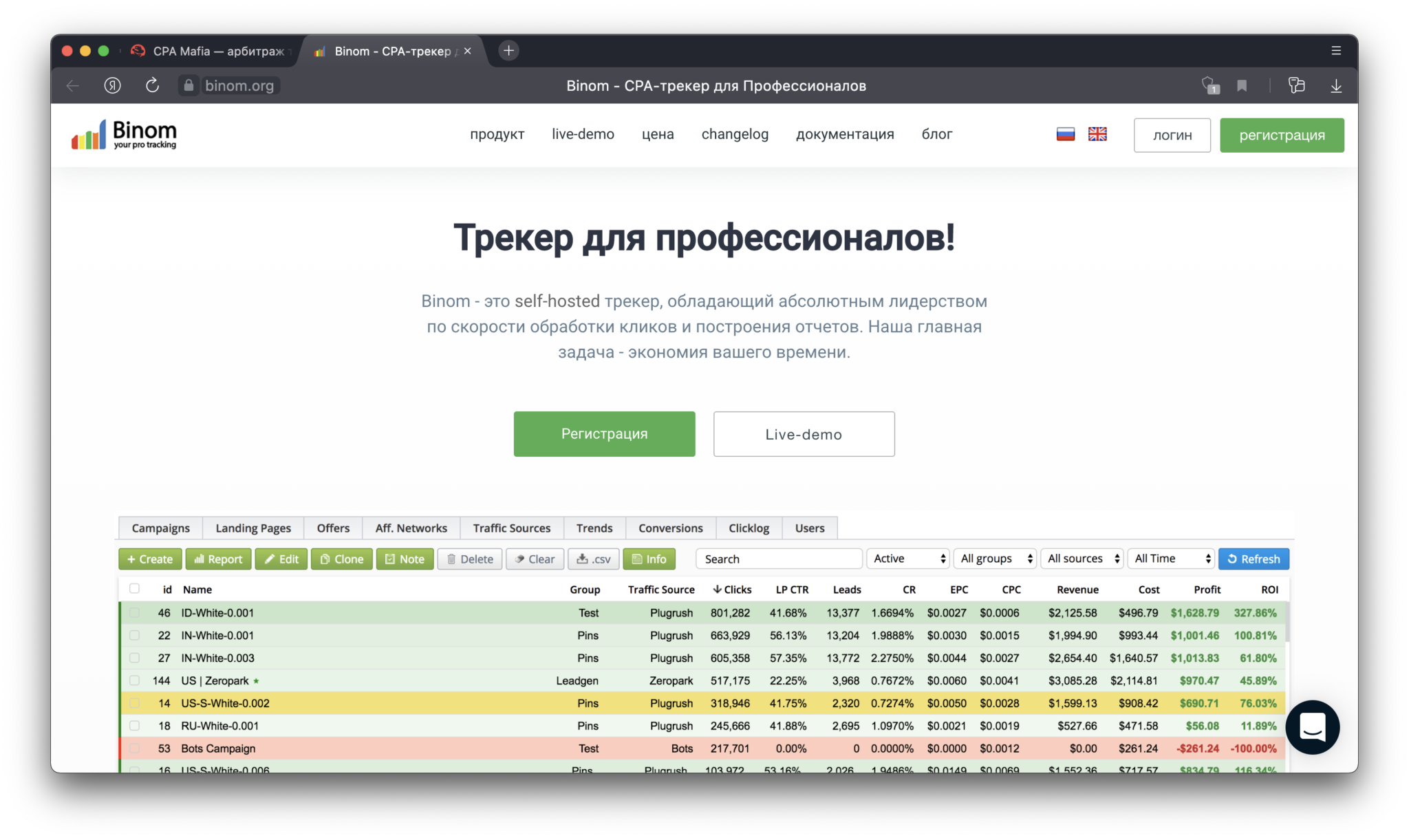
Task: Export table with .csv button
Action: [594, 559]
